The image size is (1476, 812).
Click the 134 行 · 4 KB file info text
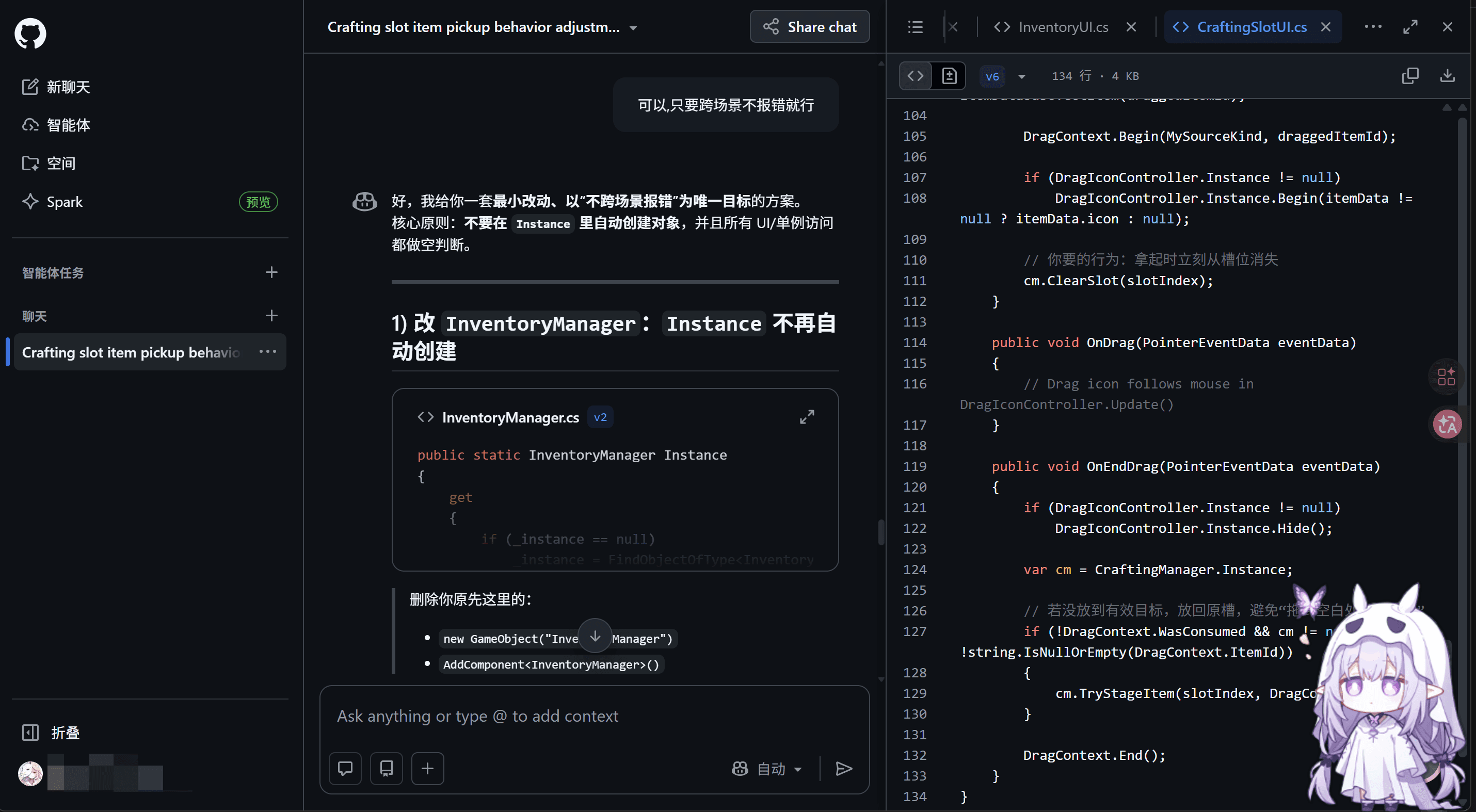[1095, 76]
